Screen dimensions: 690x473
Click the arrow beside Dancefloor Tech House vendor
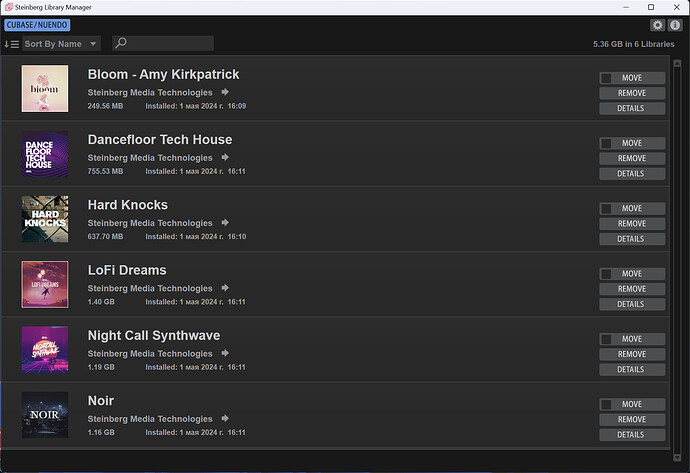click(x=225, y=157)
